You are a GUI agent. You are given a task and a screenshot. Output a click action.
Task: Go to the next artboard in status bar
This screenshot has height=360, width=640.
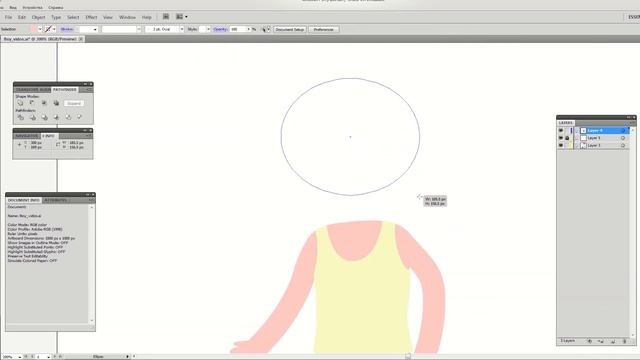click(x=55, y=357)
